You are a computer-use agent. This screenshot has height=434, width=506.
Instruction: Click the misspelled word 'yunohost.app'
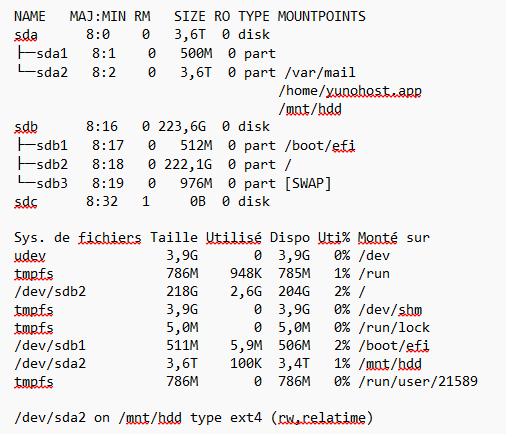(373, 91)
